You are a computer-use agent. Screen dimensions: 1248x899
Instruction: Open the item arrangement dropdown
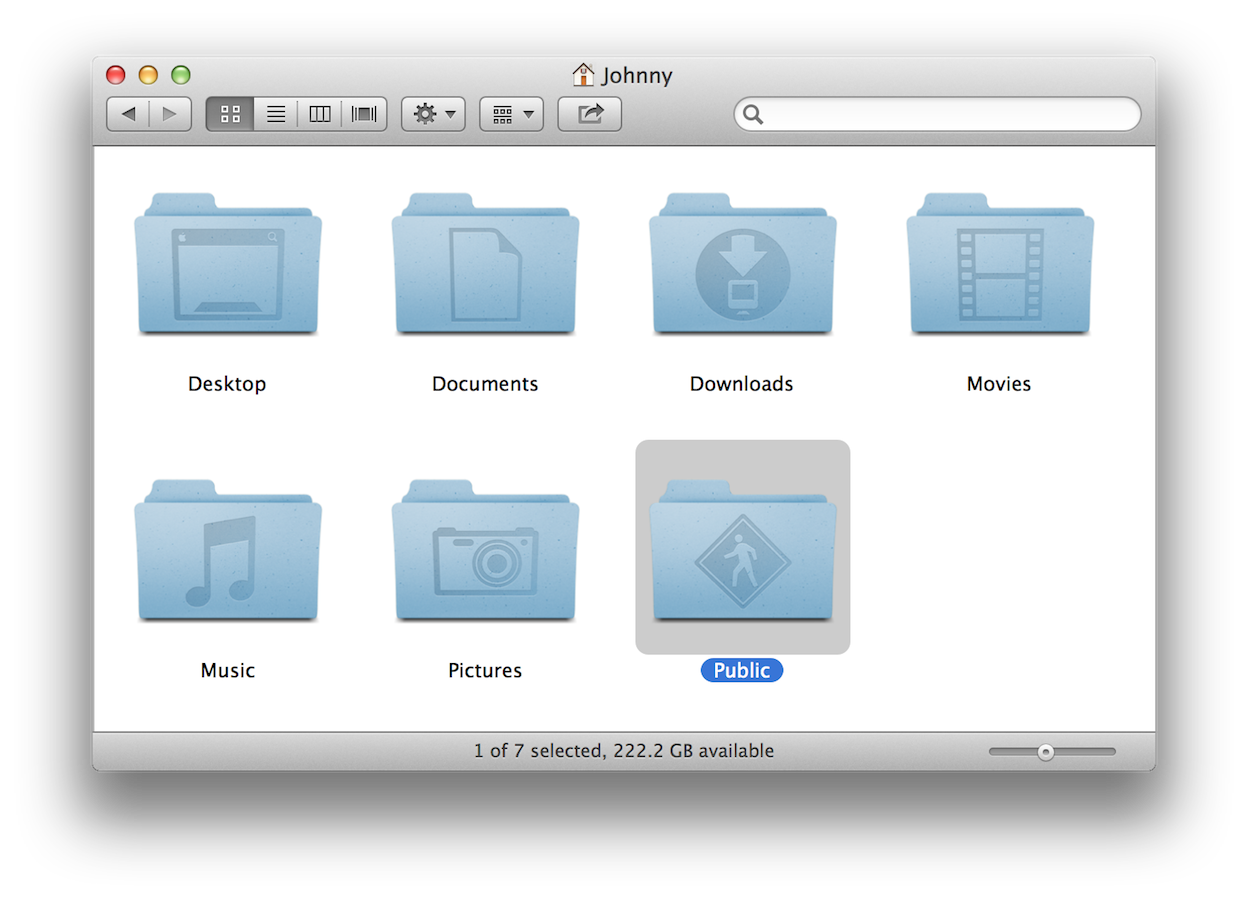click(511, 114)
